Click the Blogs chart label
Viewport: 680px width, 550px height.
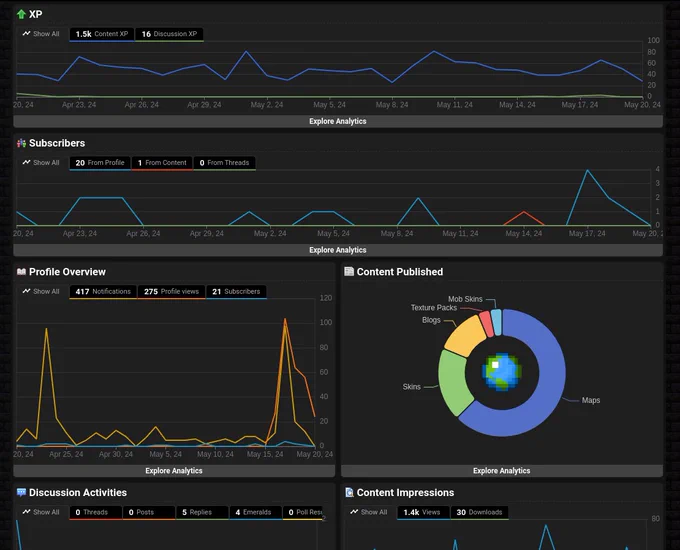[x=431, y=320]
